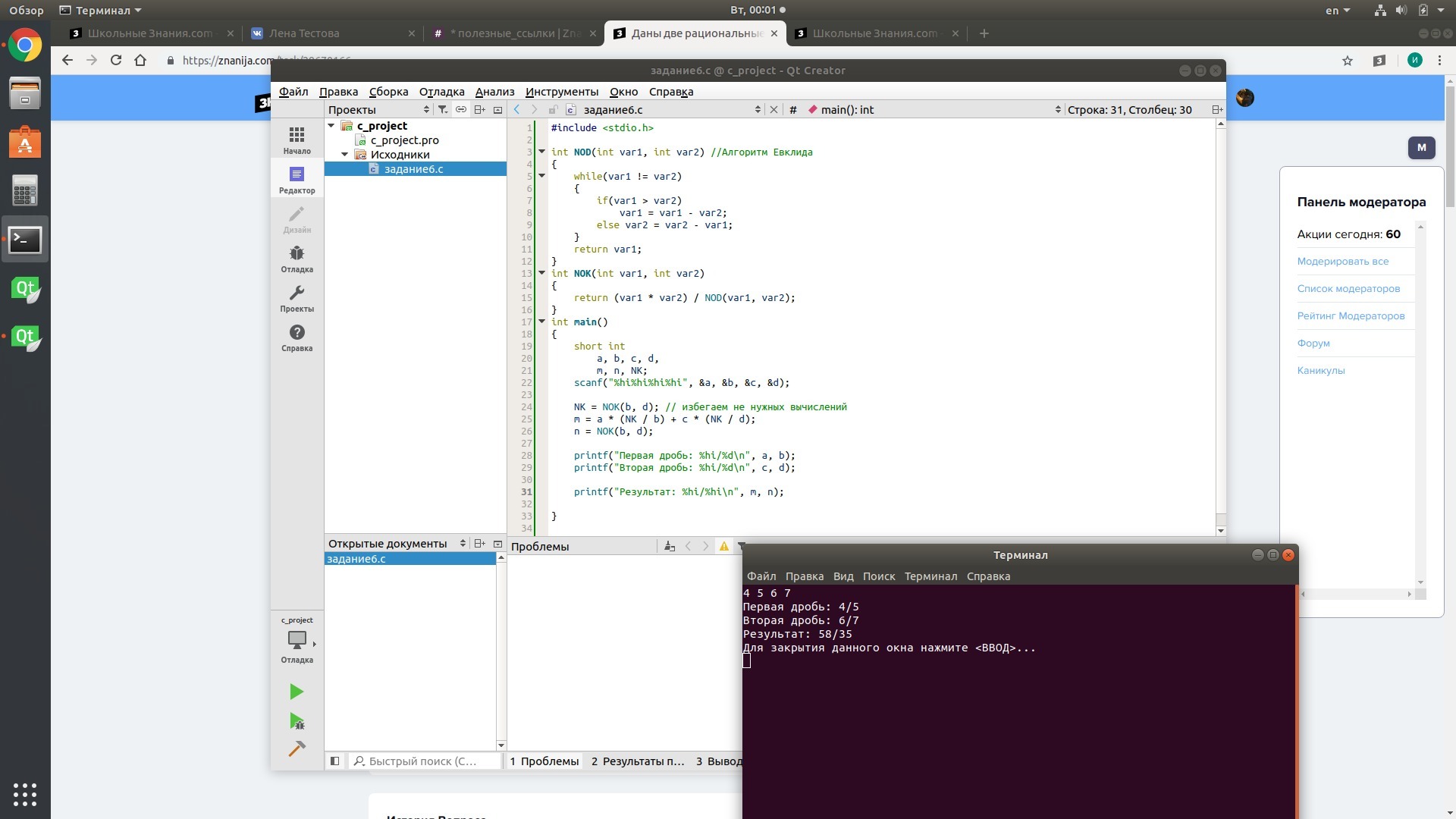Image resolution: width=1456 pixels, height=819 pixels.
Task: Toggle sync-with-editor link icon in Projects panel
Action: coord(460,110)
